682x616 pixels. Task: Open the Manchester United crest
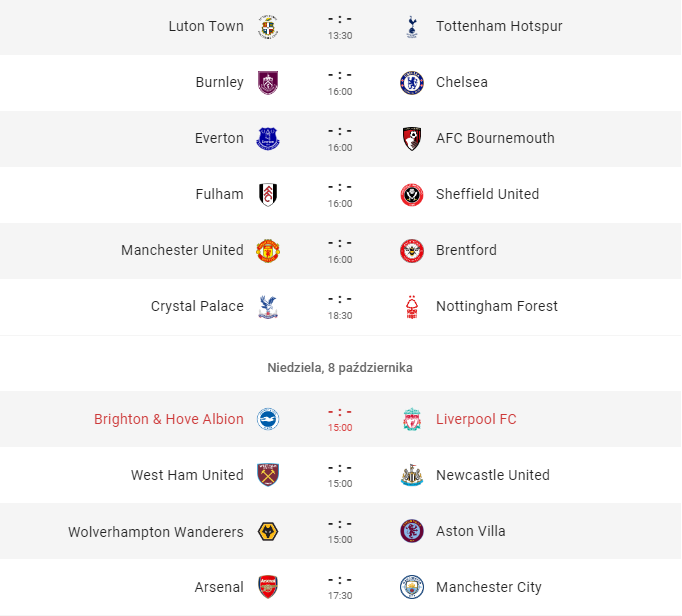[x=268, y=251]
